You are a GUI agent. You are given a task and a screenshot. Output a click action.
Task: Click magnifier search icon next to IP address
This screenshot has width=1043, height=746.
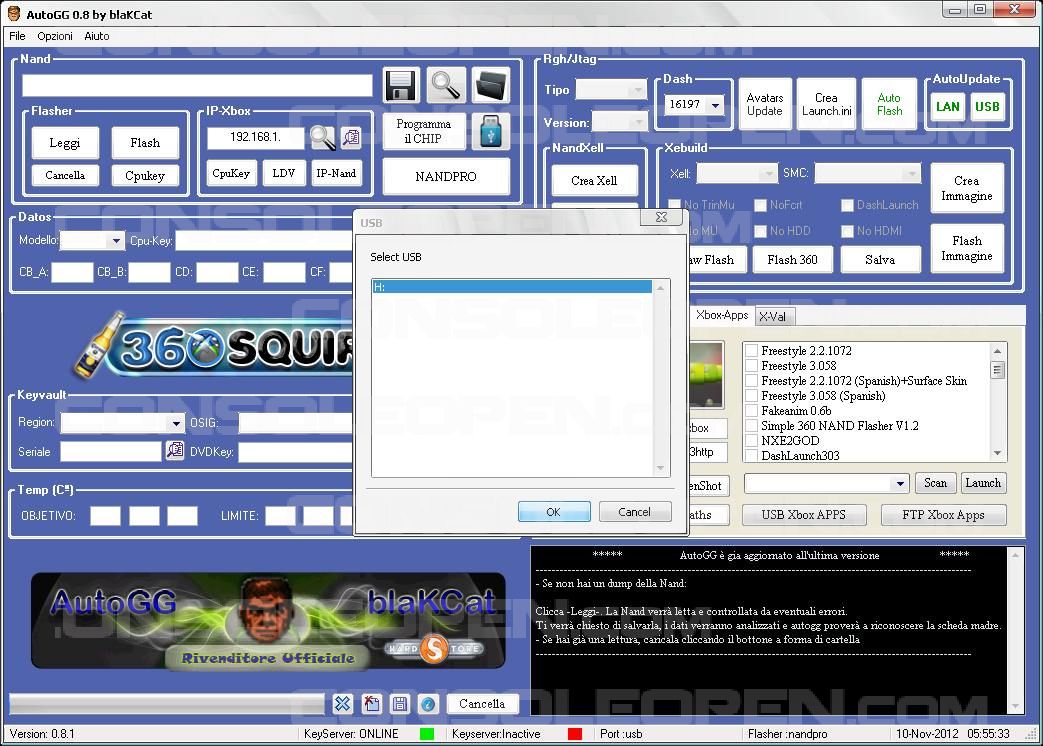tap(323, 138)
